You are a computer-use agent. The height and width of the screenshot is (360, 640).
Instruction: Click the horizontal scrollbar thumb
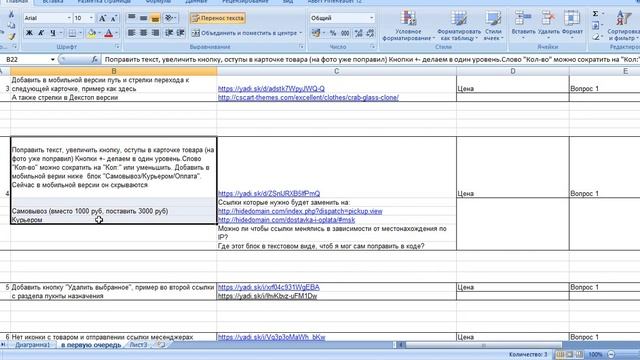tap(484, 345)
